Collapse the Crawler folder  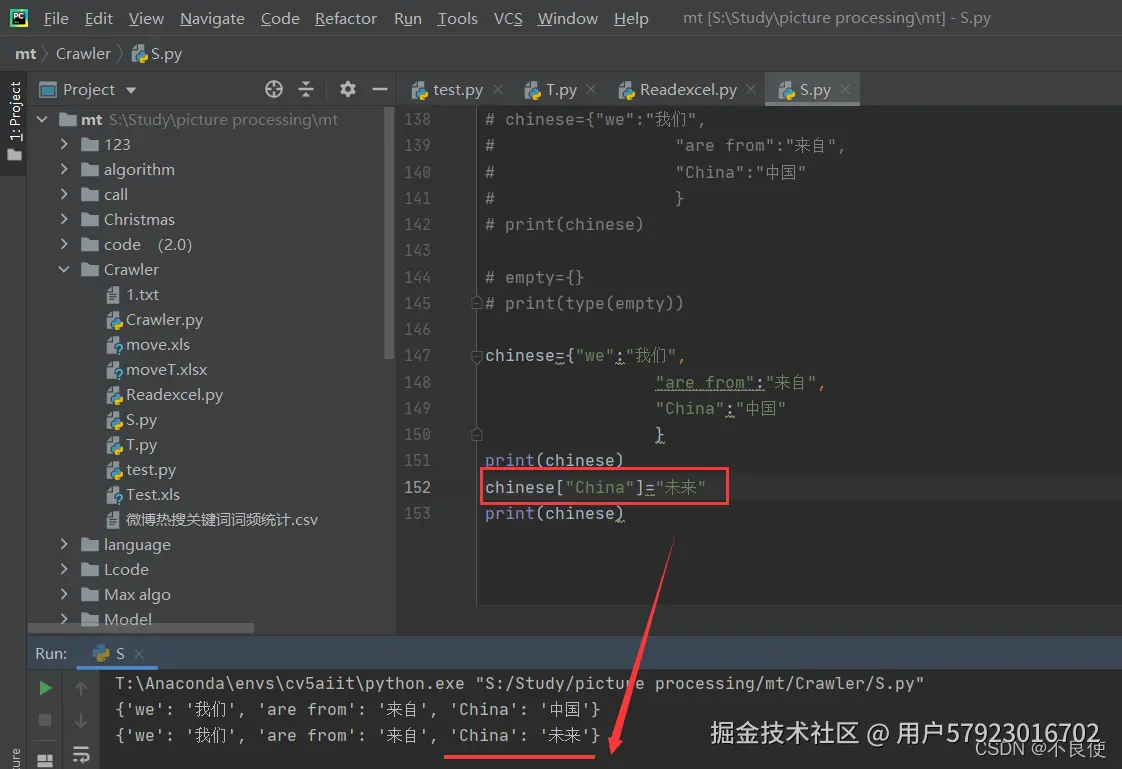tap(64, 270)
